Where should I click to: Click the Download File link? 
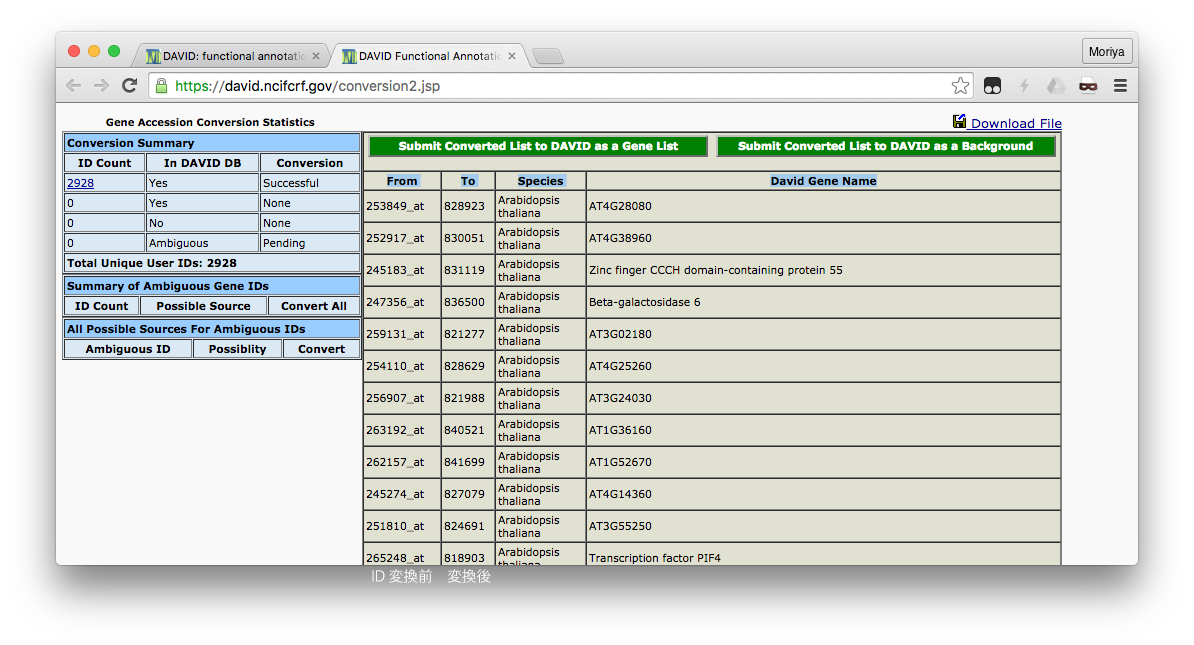pos(1016,123)
